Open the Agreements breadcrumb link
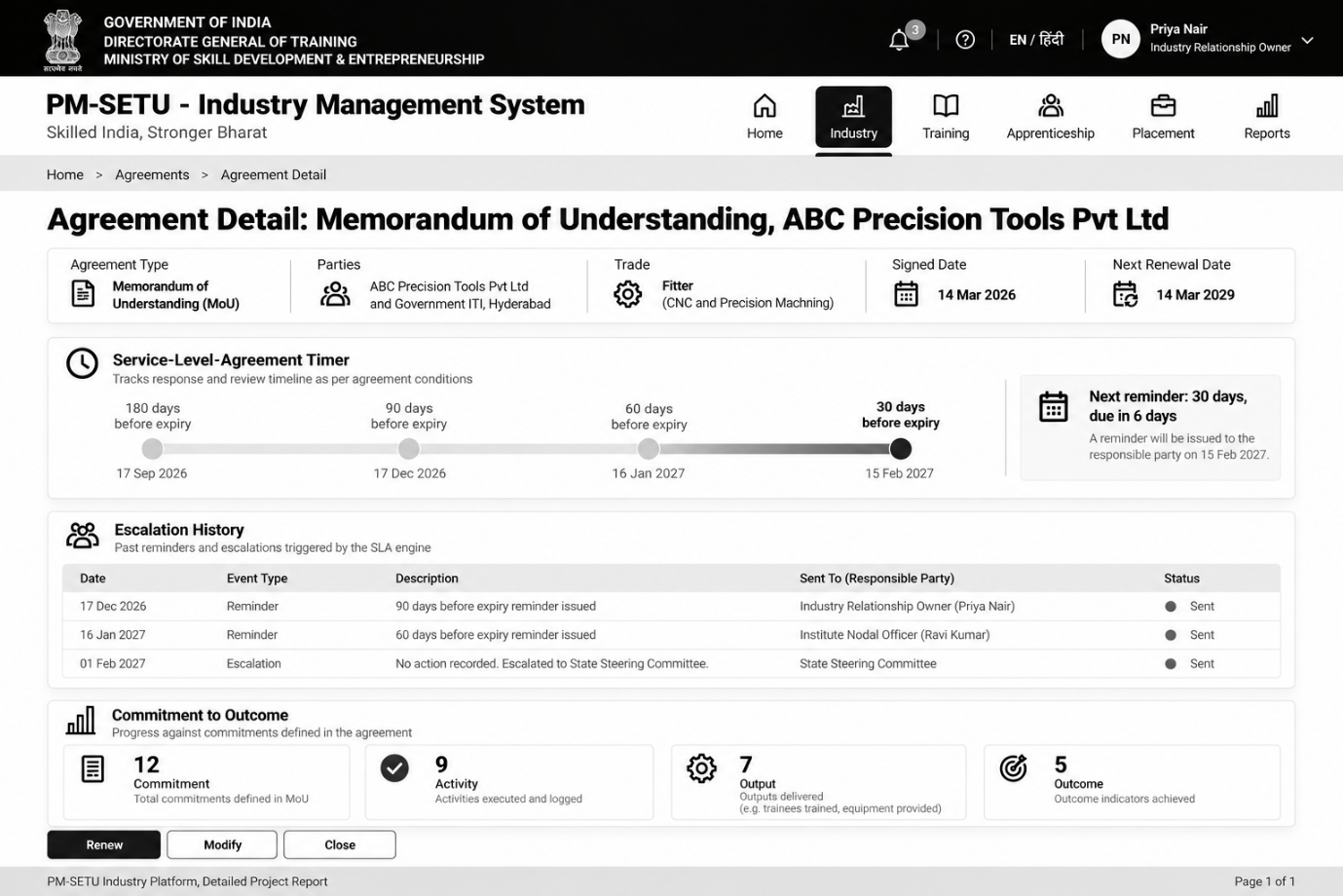Viewport: 1343px width, 896px height. tap(152, 175)
